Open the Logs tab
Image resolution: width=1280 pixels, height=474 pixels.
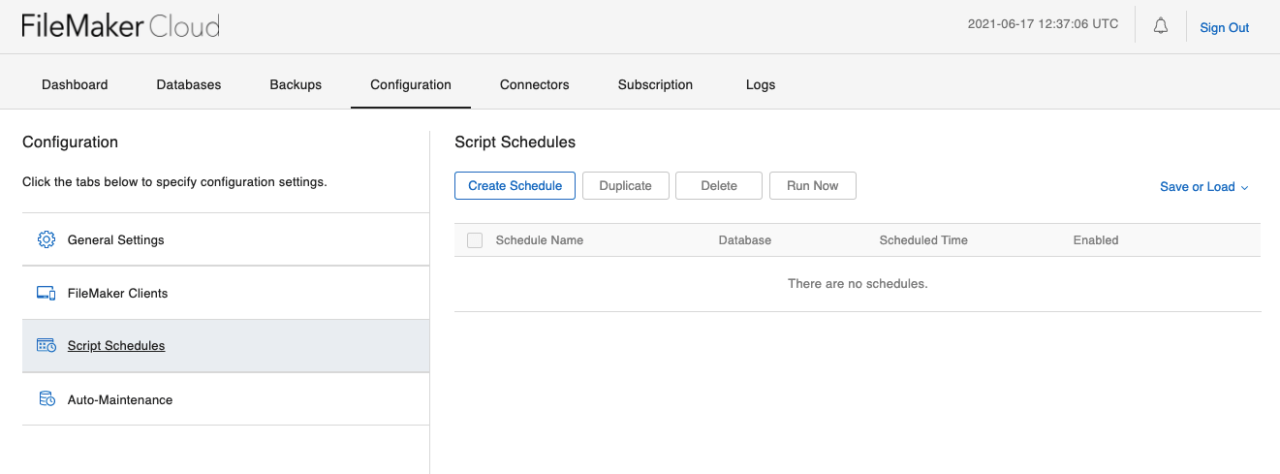(x=761, y=85)
